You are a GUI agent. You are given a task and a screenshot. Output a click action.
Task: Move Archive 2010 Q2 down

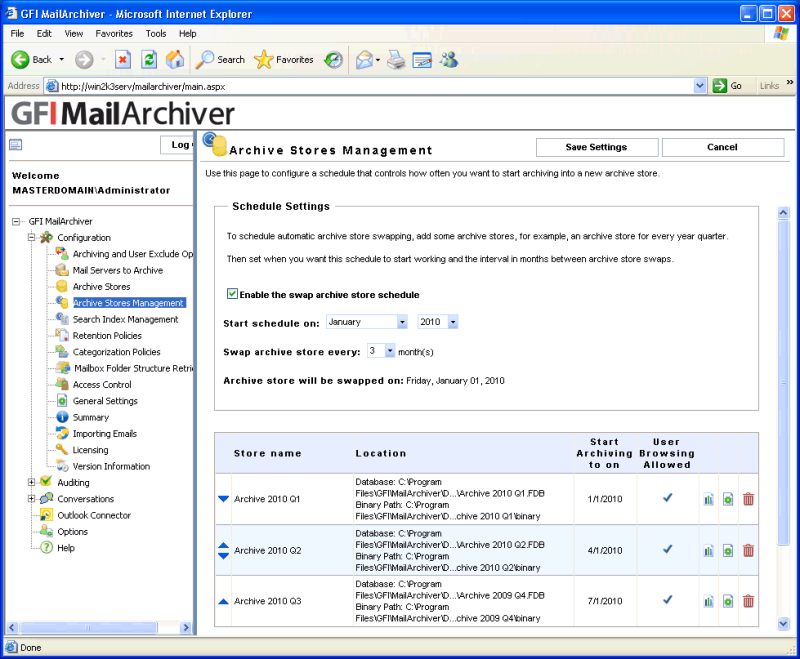[x=223, y=556]
